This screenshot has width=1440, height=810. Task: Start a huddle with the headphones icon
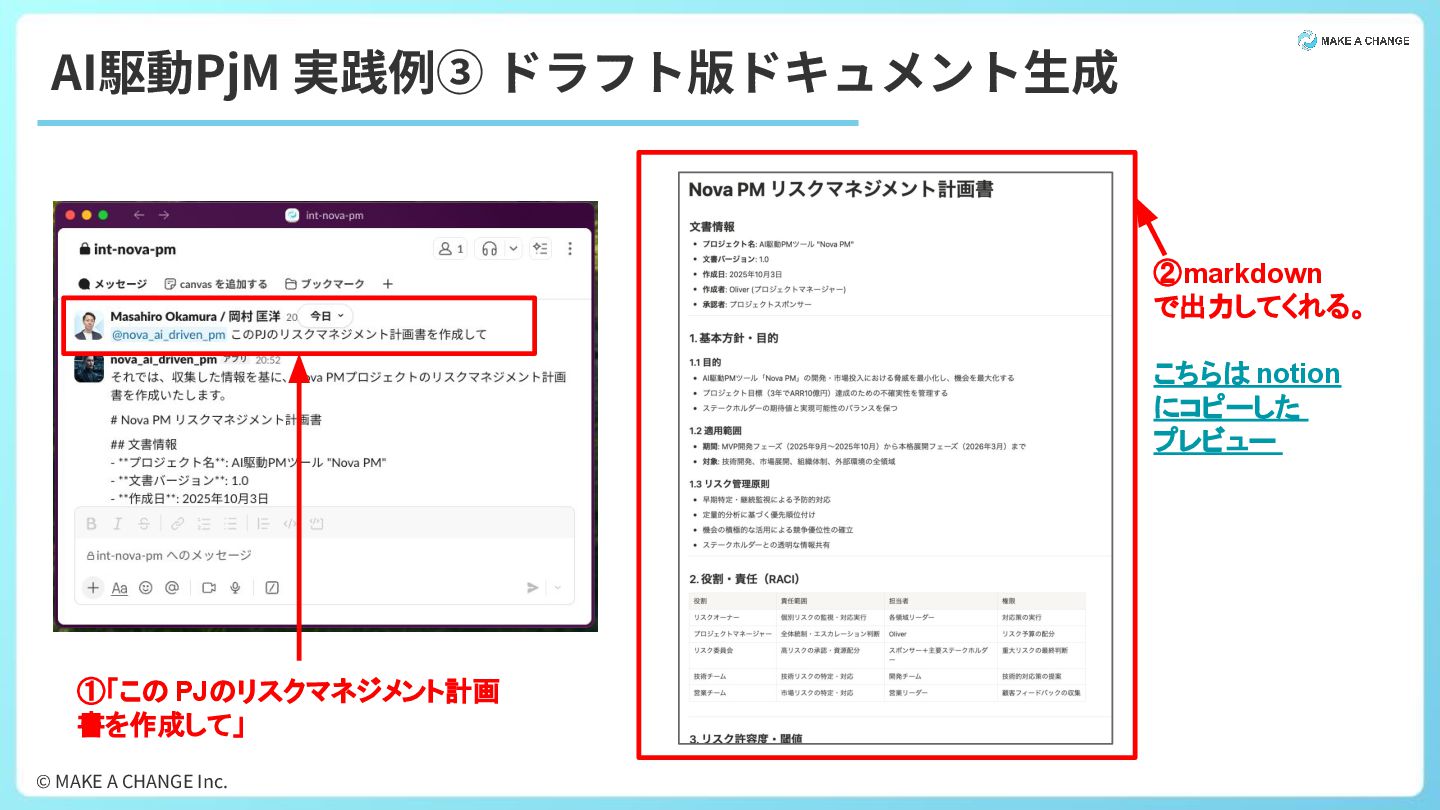click(x=490, y=249)
